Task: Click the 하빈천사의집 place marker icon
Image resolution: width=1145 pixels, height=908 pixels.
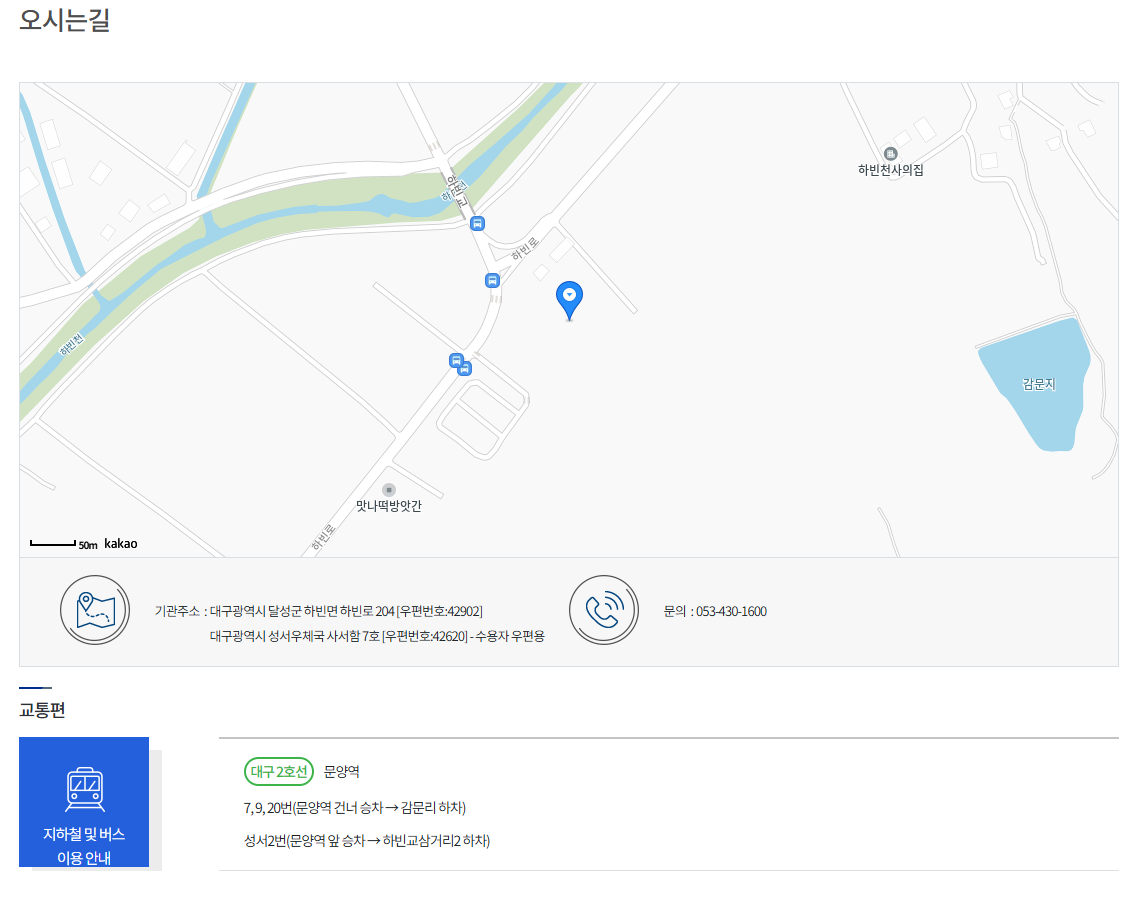Action: [890, 153]
